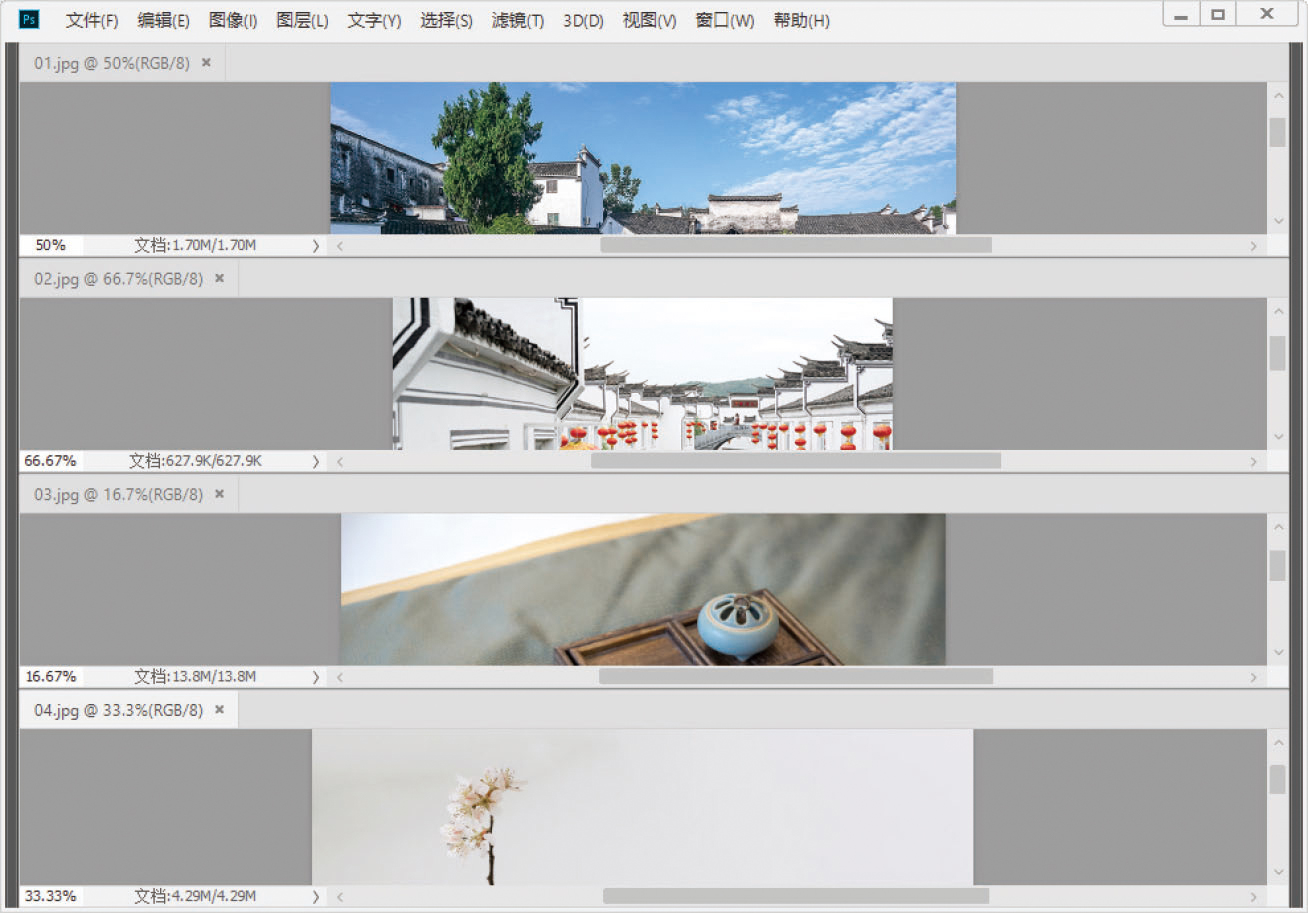Viewport: 1308px width, 913px height.
Task: Open the 图像(I) menu
Action: (x=233, y=20)
